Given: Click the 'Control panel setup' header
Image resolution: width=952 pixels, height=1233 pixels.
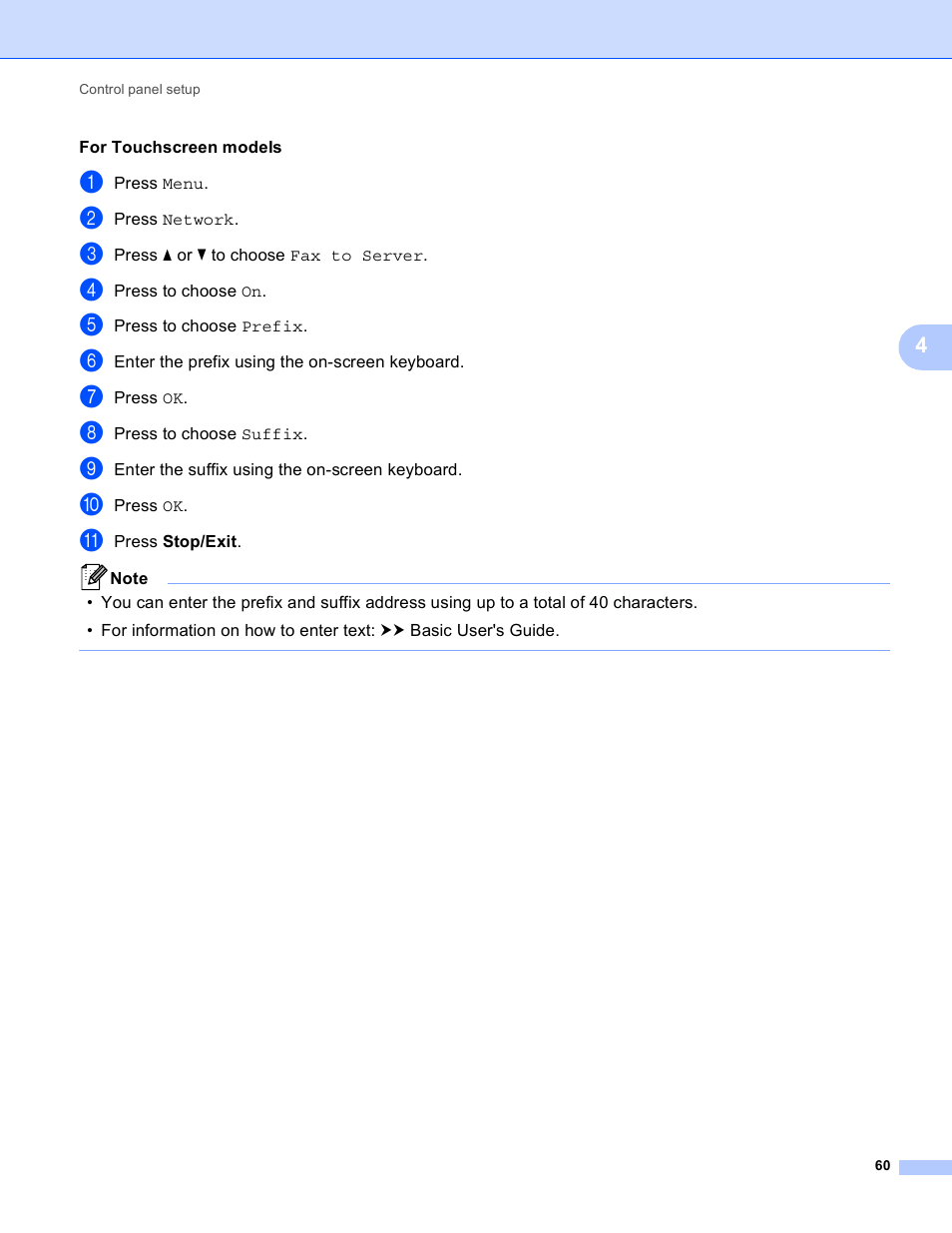Looking at the screenshot, I should (x=140, y=89).
